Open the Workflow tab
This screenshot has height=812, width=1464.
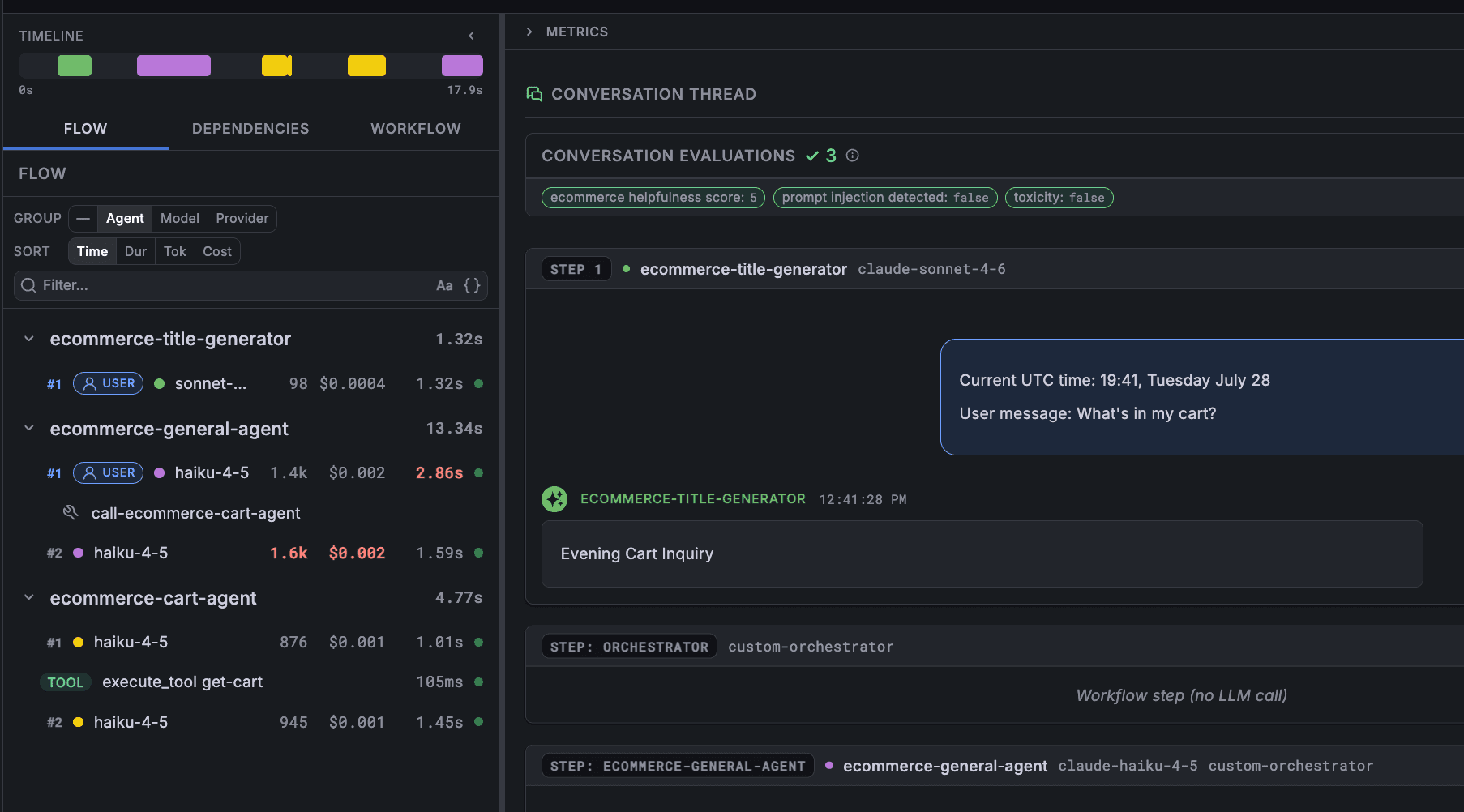tap(416, 129)
